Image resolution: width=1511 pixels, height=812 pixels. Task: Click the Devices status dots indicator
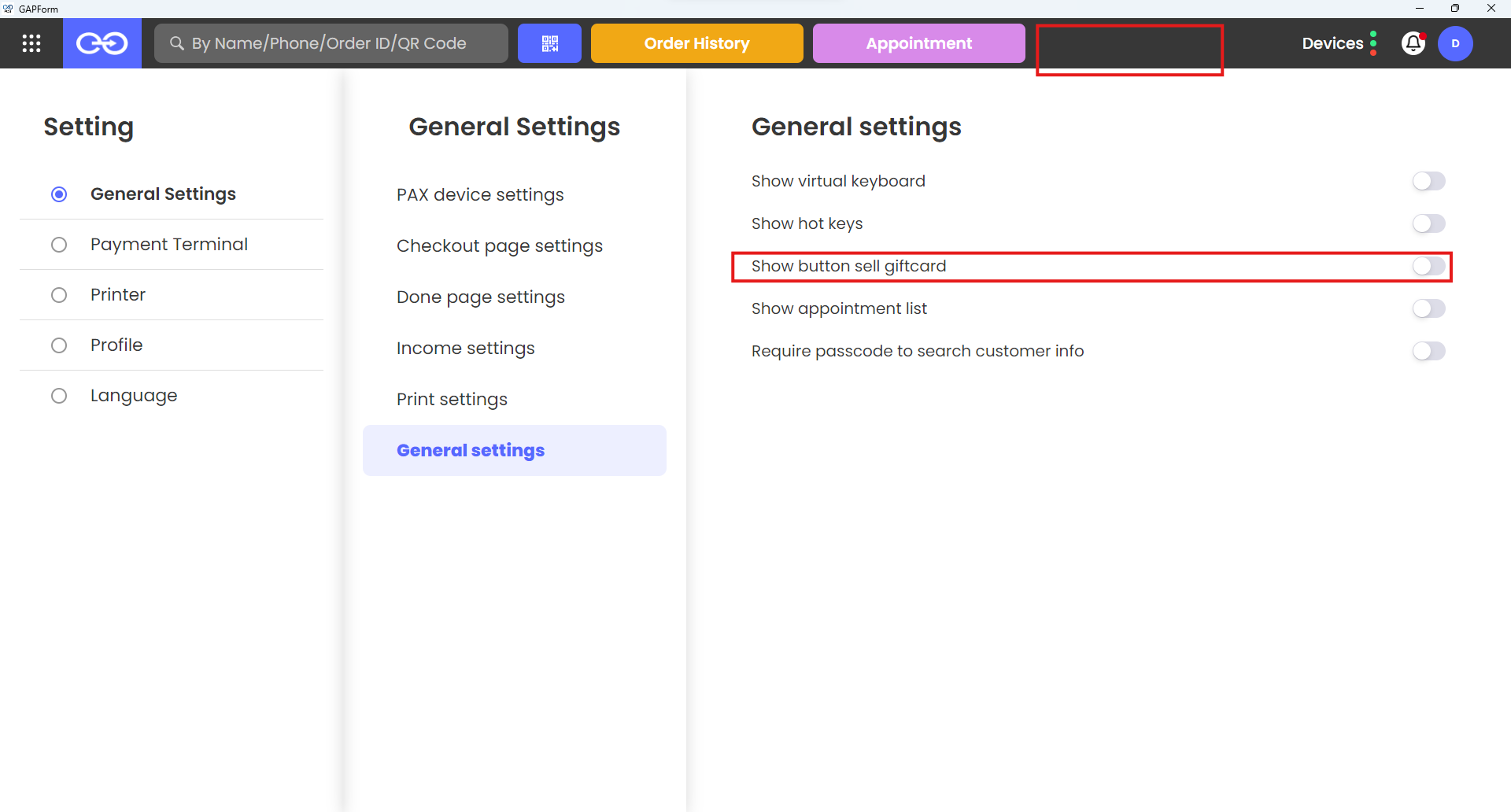click(1373, 43)
